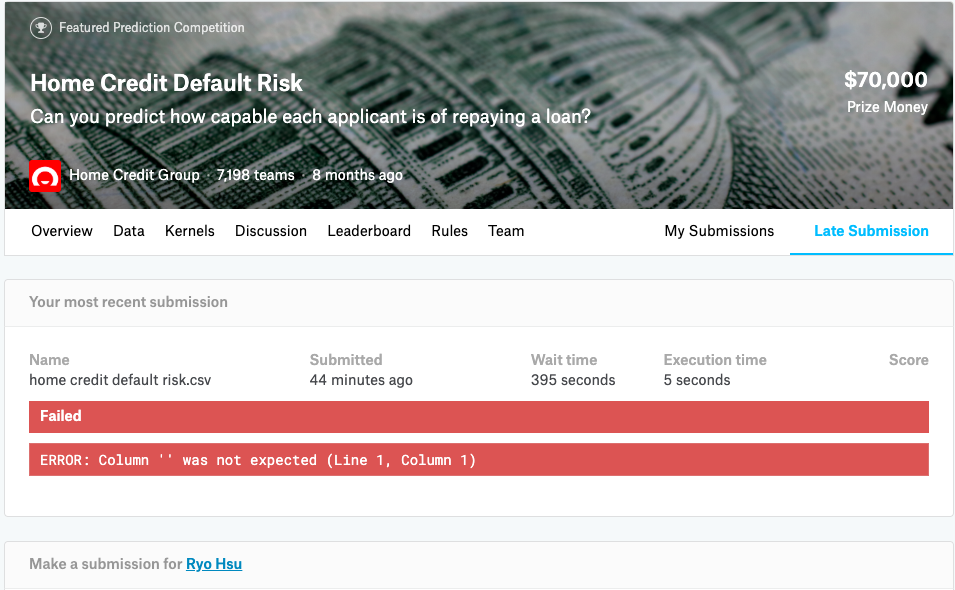Screen dimensions: 955x590
Task: Open the My Submissions tab
Action: tap(719, 231)
